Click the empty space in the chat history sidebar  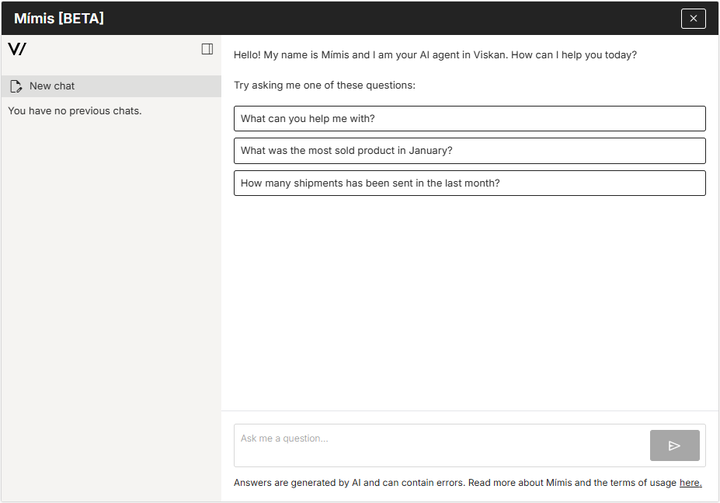click(110, 300)
